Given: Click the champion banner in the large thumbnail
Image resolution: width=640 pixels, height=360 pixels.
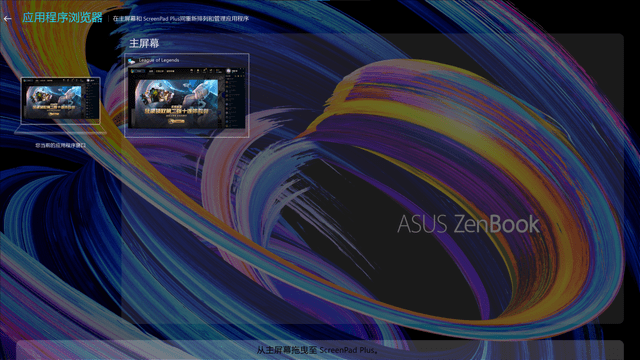Looking at the screenshot, I should (176, 102).
